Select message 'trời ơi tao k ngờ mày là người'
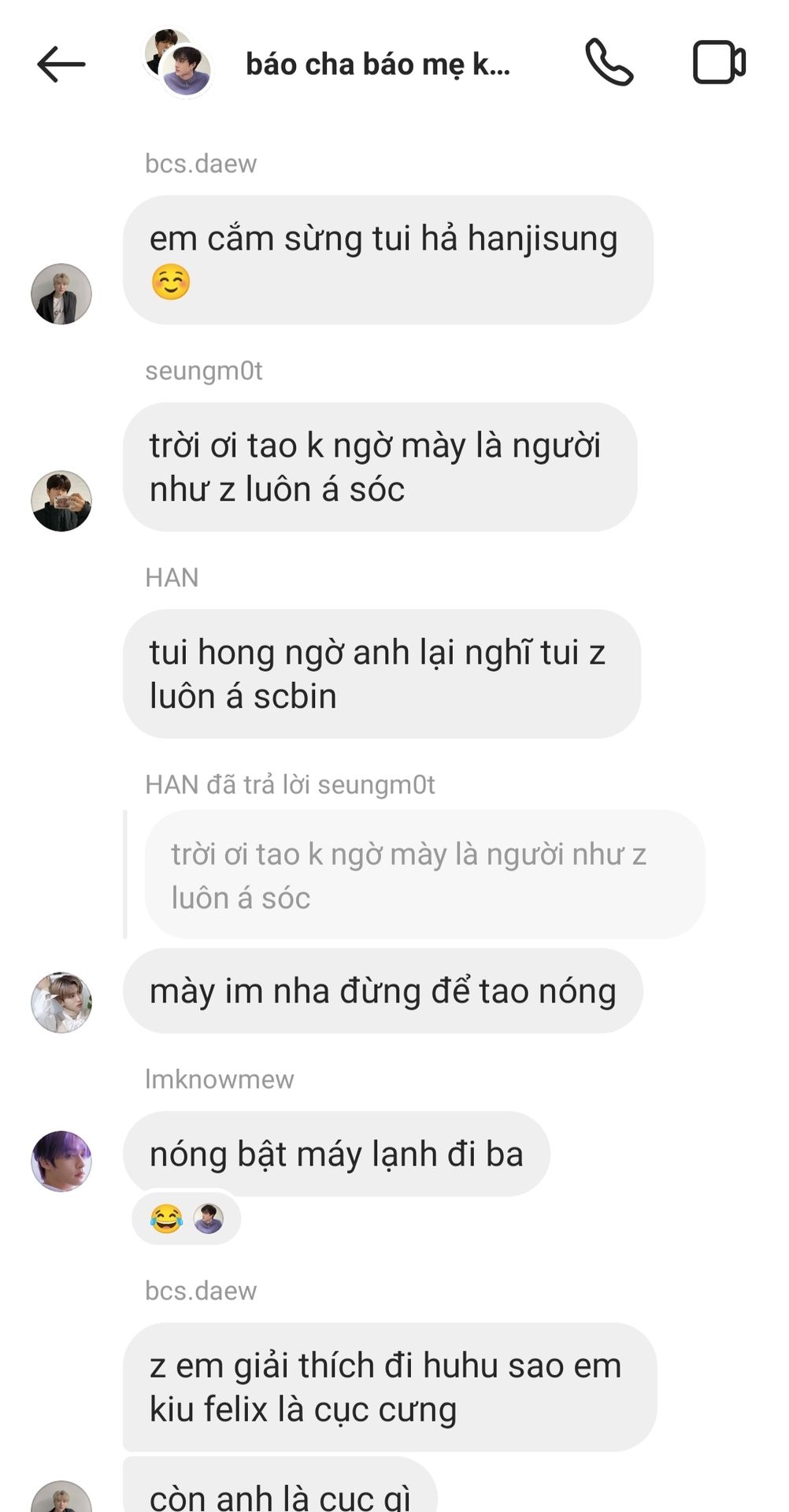The width and height of the screenshot is (789, 1512). [380, 467]
